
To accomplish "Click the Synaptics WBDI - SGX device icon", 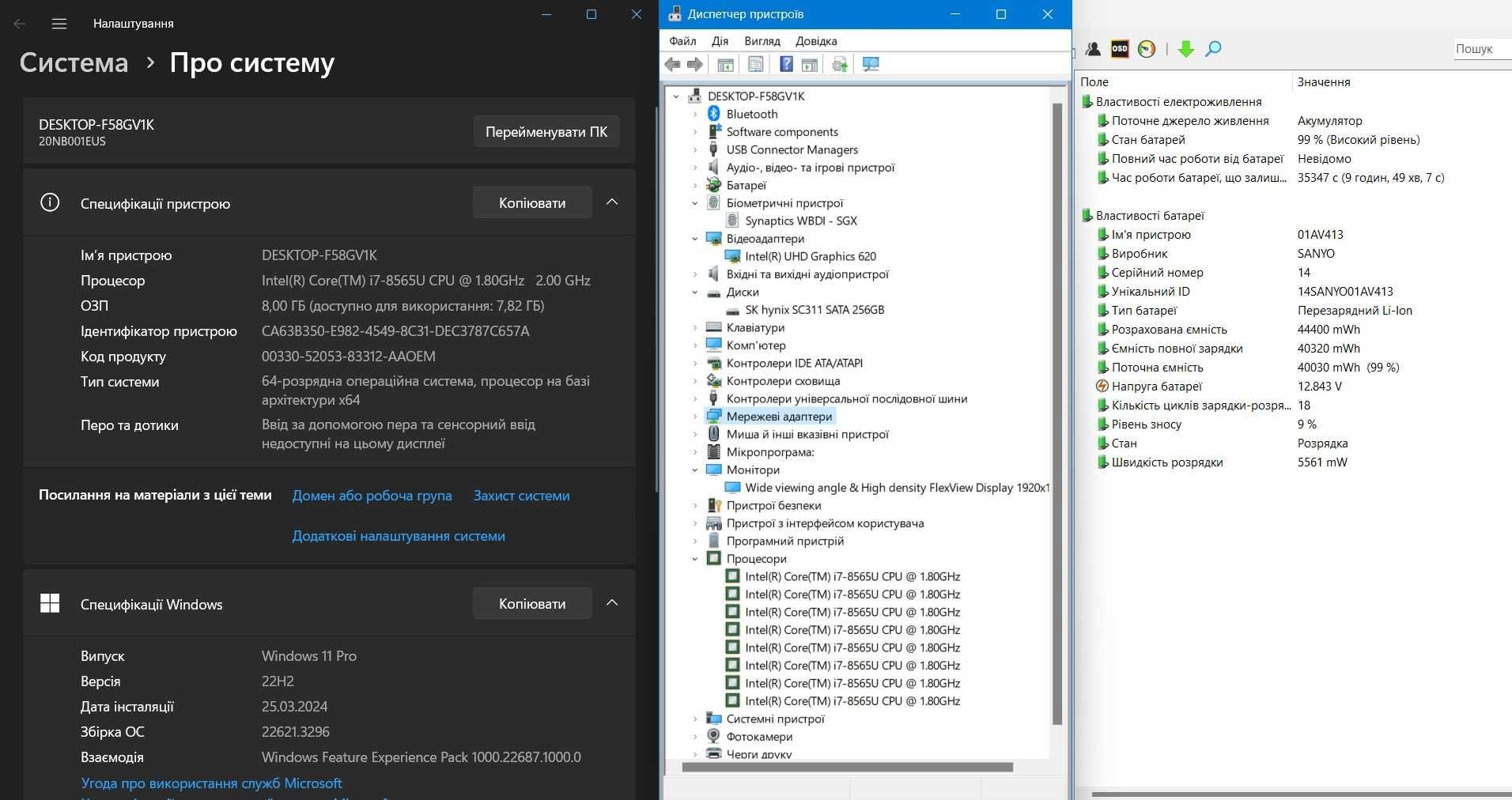I will (x=732, y=221).
